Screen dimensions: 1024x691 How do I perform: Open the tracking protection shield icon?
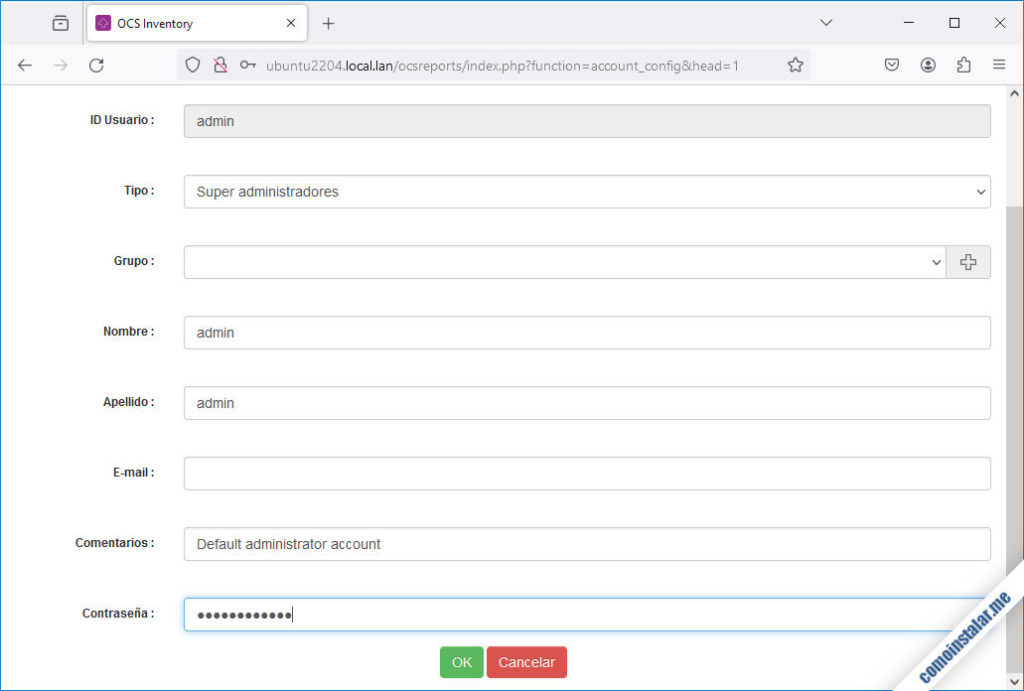click(x=192, y=65)
